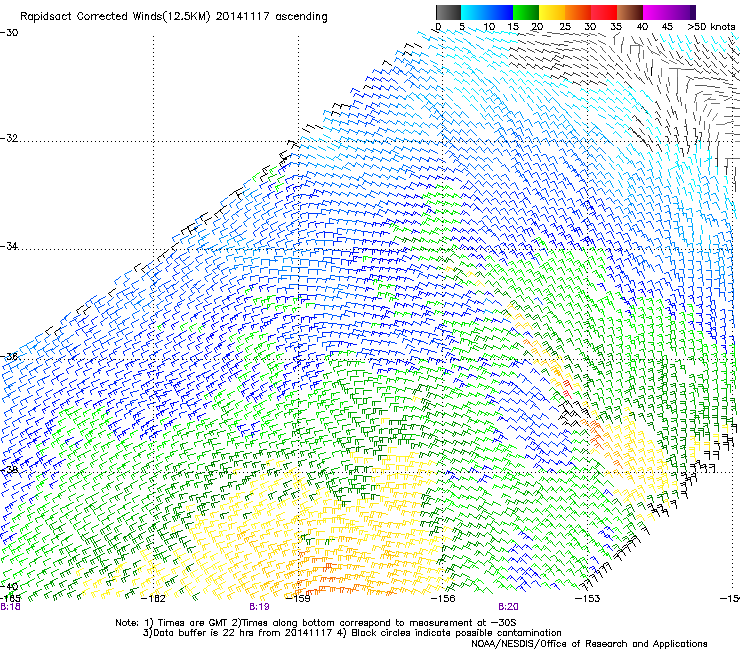Click the -38 latitude label

9,470
